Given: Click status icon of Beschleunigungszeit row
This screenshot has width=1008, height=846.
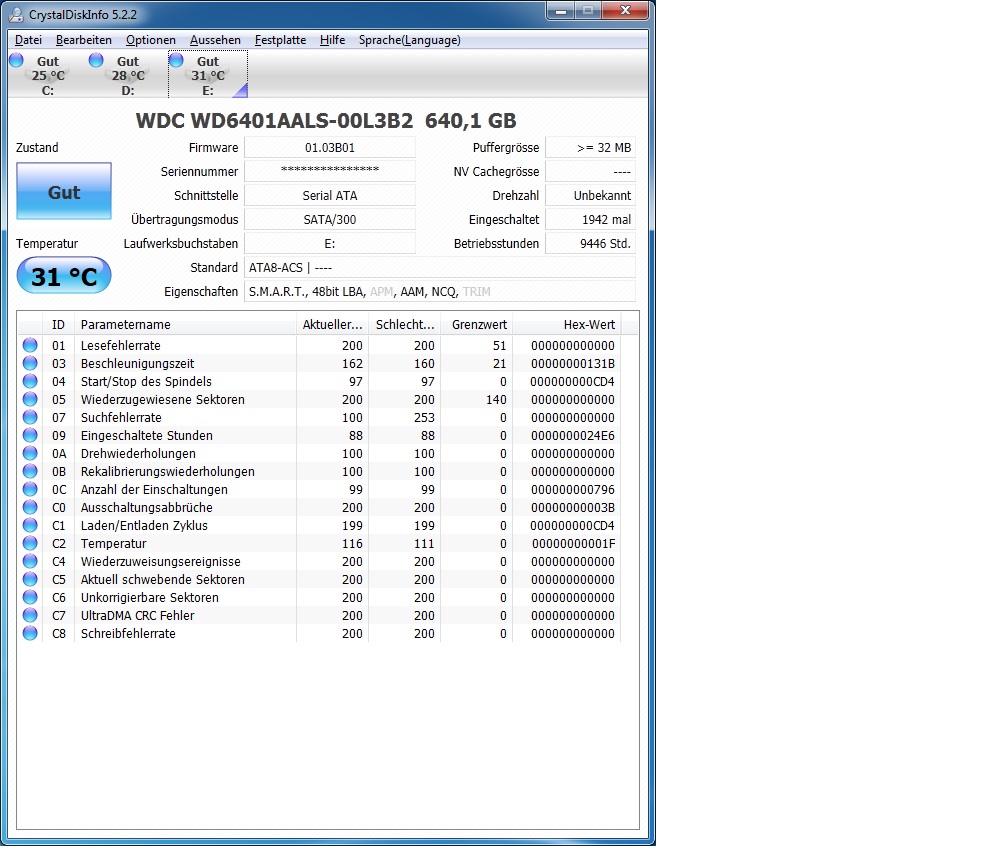Looking at the screenshot, I should coord(30,363).
